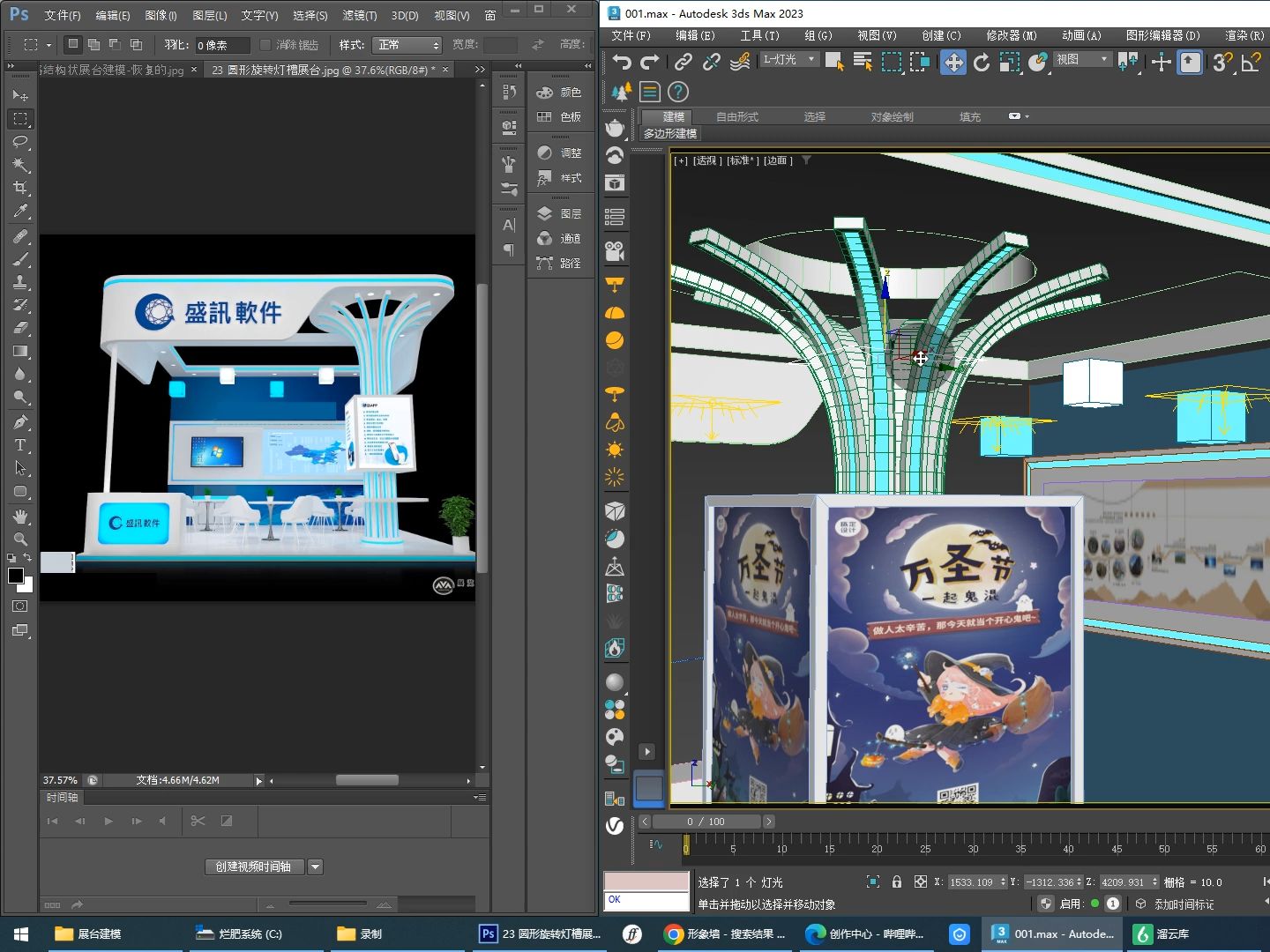Select the Eraser tool in Photoshop
Image resolution: width=1270 pixels, height=952 pixels.
tap(20, 328)
